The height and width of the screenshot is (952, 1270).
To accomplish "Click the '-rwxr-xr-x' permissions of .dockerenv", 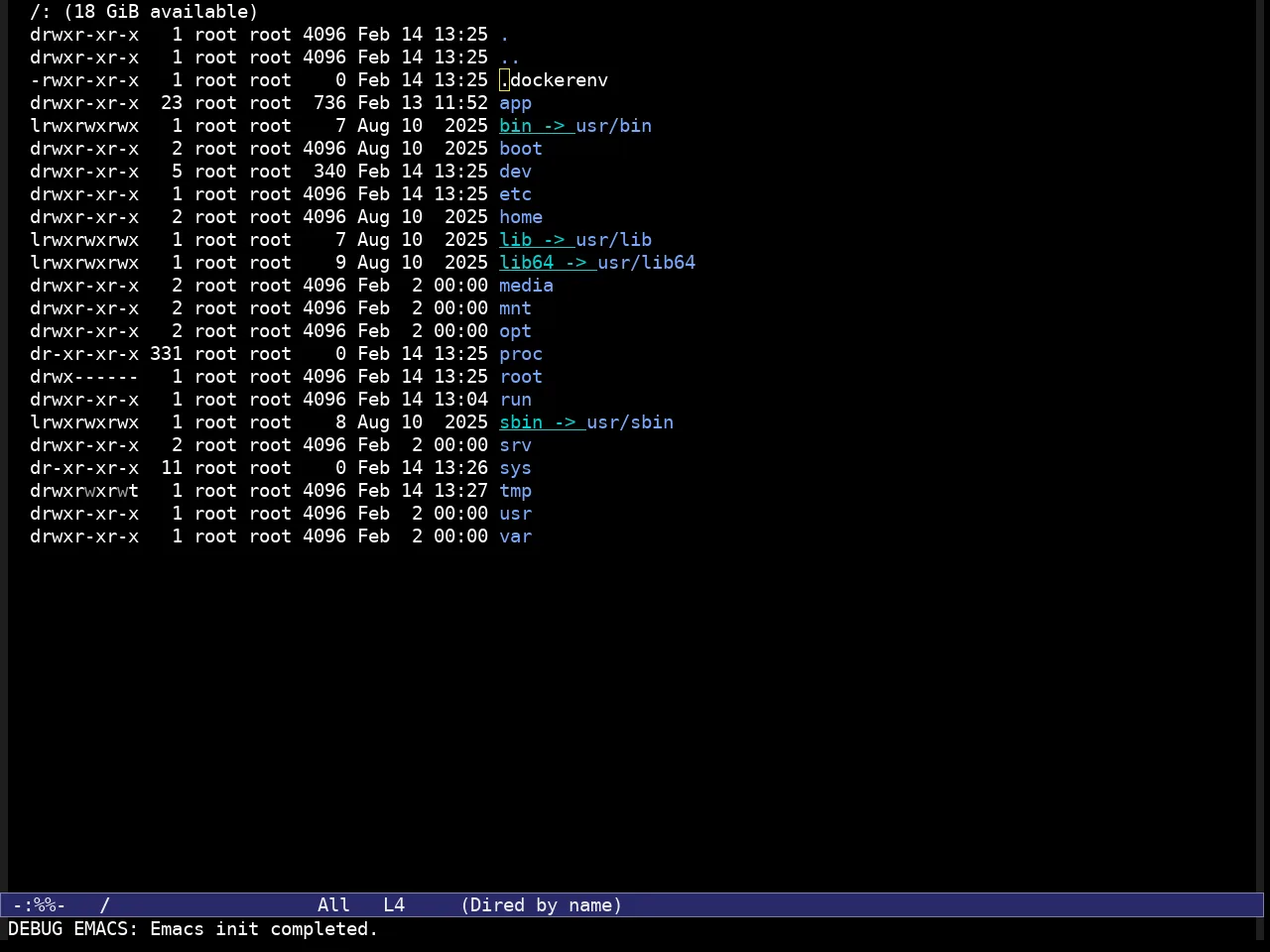I will tap(84, 80).
